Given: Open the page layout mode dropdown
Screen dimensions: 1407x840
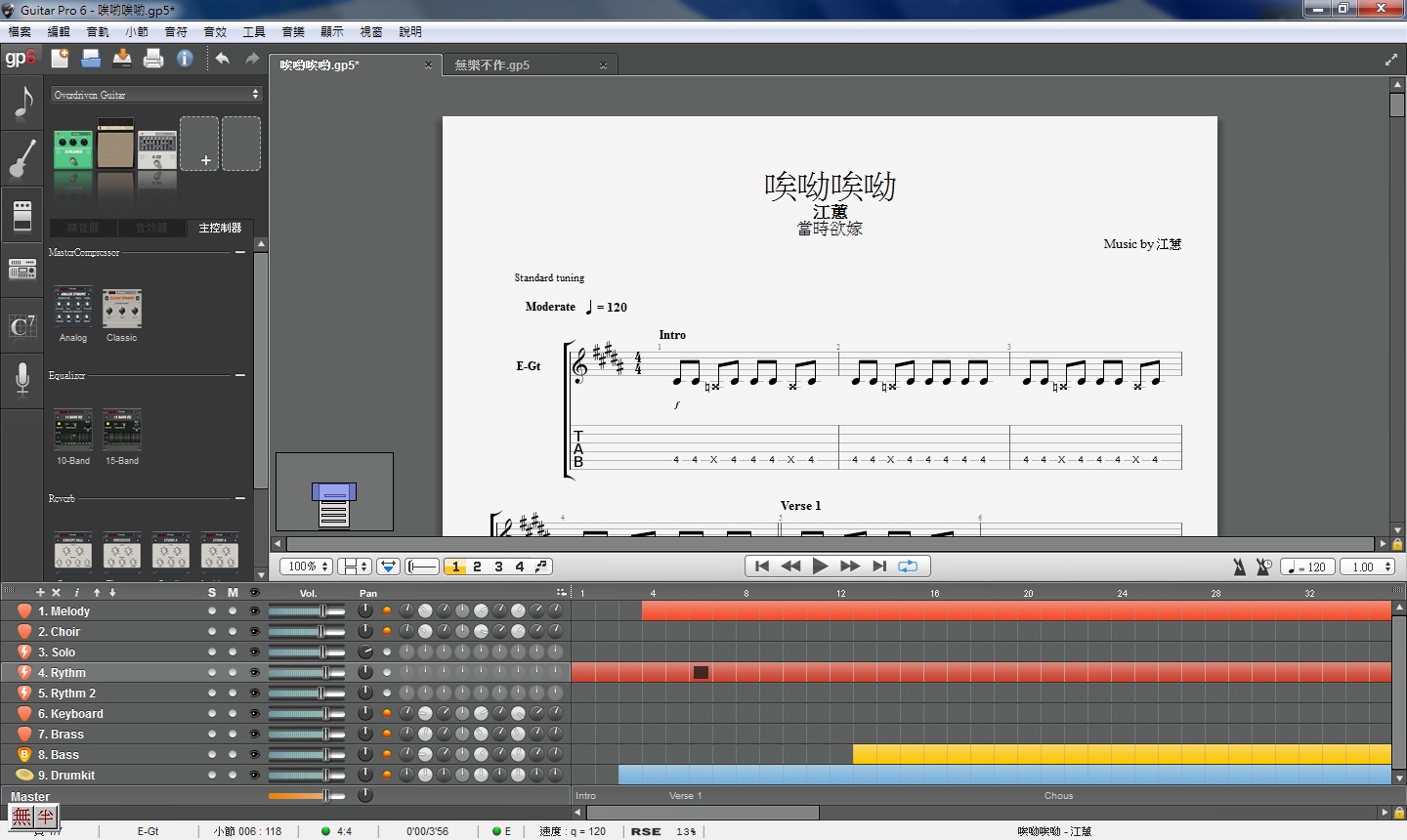Looking at the screenshot, I should (x=354, y=567).
